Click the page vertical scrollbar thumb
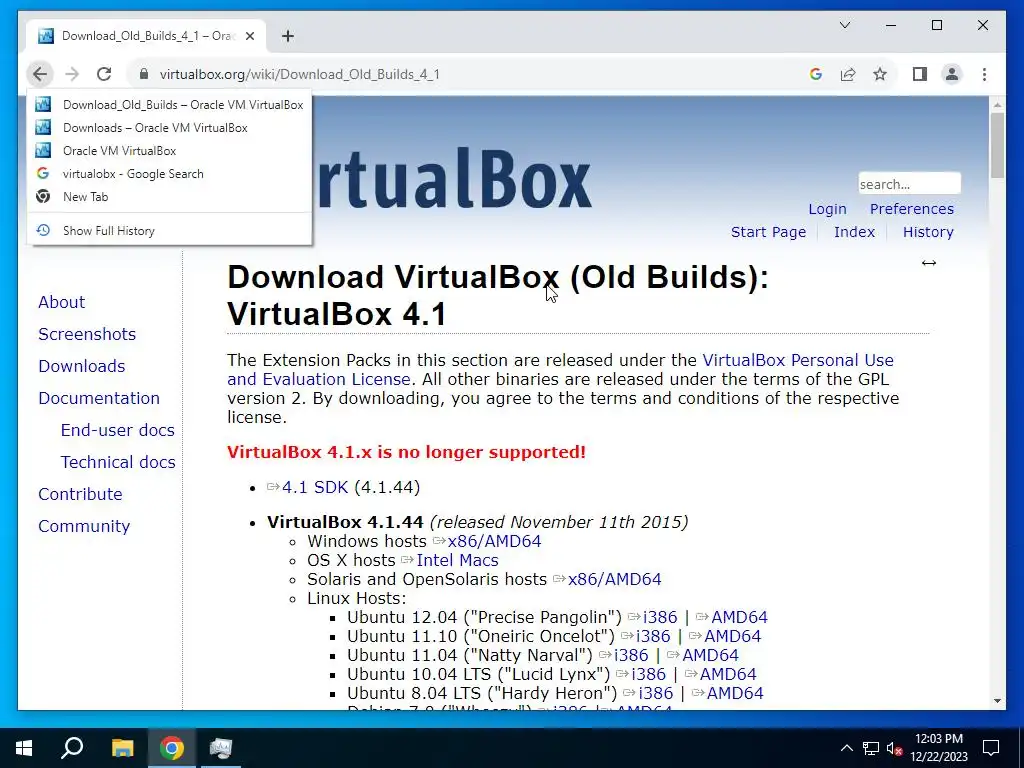 point(997,146)
